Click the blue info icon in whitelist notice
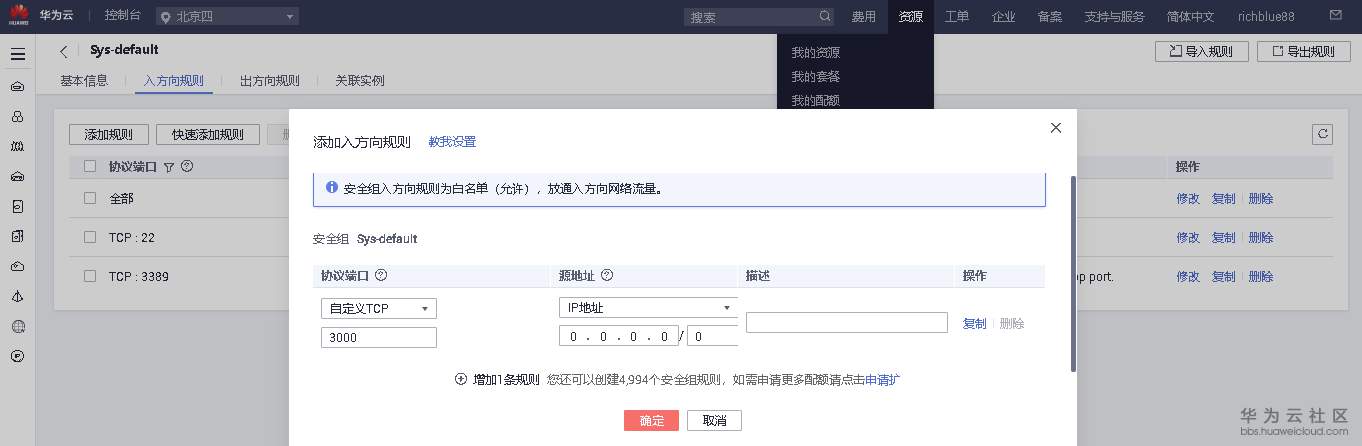1362x446 pixels. (x=332, y=187)
